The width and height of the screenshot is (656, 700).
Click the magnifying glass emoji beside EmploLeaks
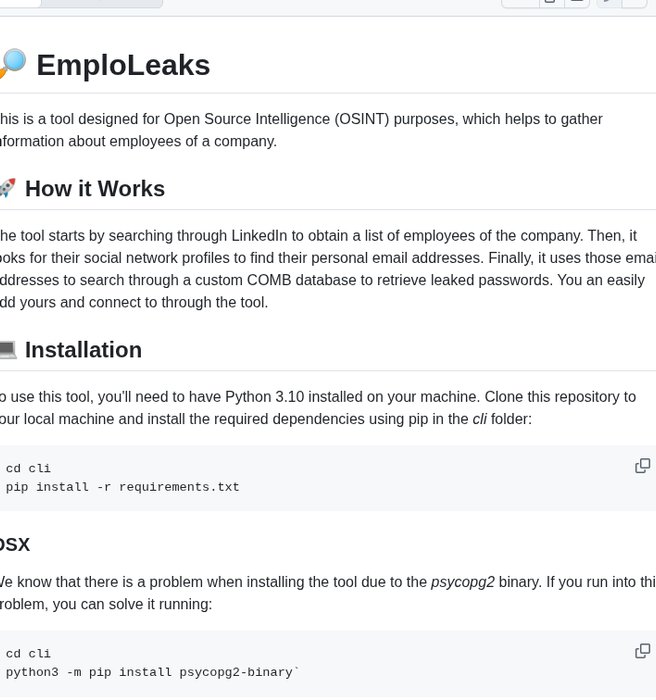13,64
